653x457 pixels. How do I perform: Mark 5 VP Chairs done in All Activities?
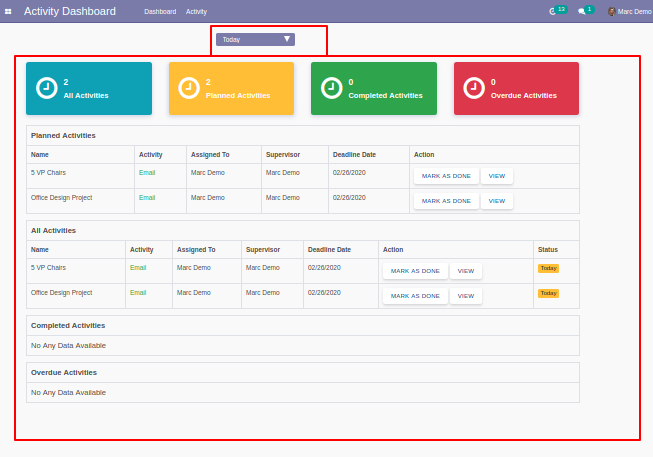click(415, 271)
